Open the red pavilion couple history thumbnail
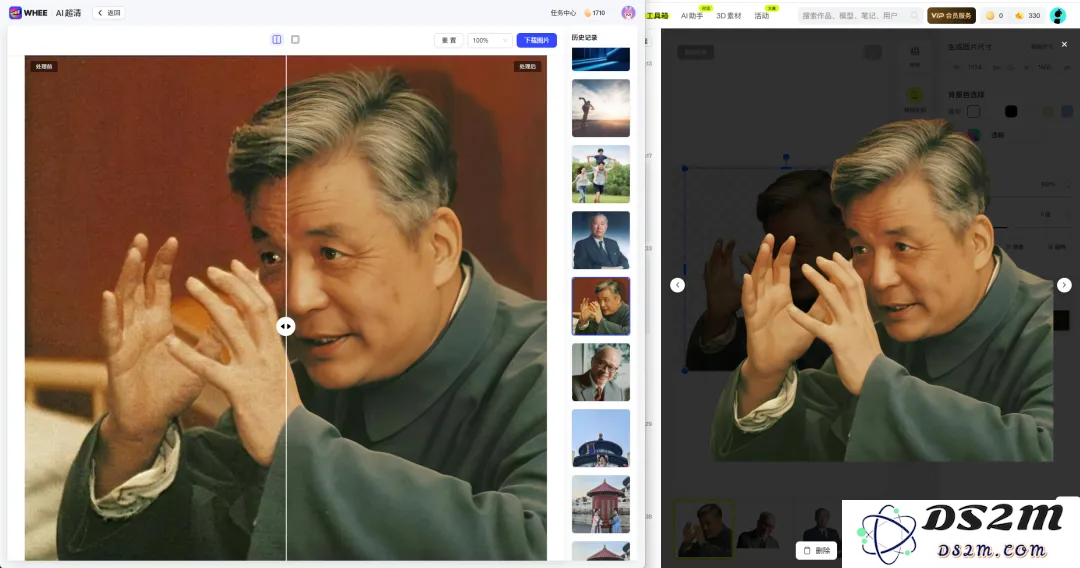The width and height of the screenshot is (1080, 568). click(601, 504)
